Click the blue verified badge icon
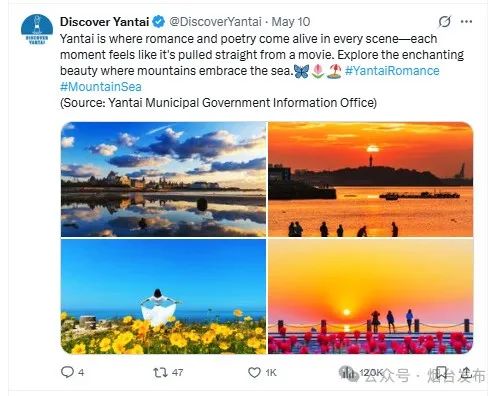 (159, 22)
